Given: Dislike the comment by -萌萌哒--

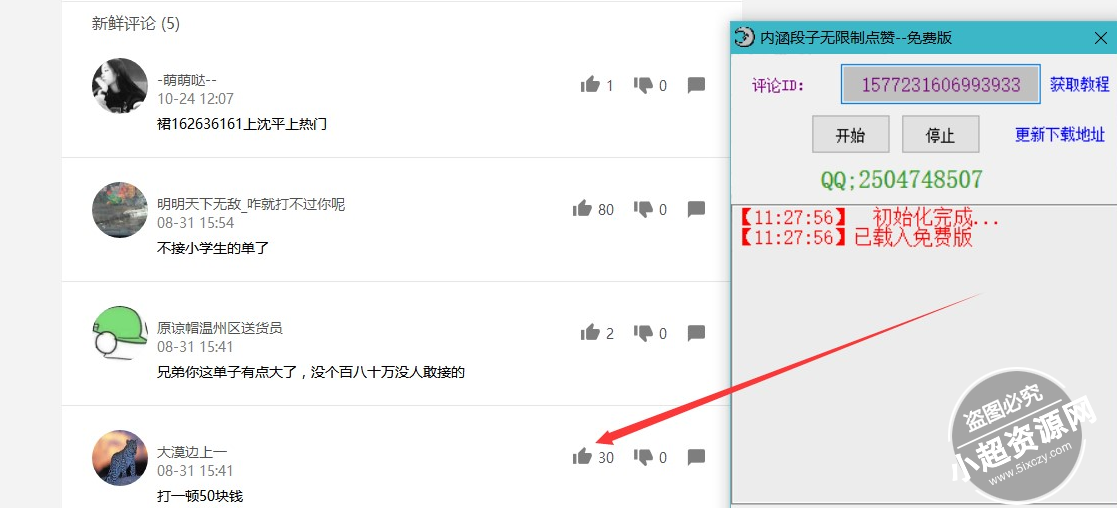Looking at the screenshot, I should click(x=643, y=85).
